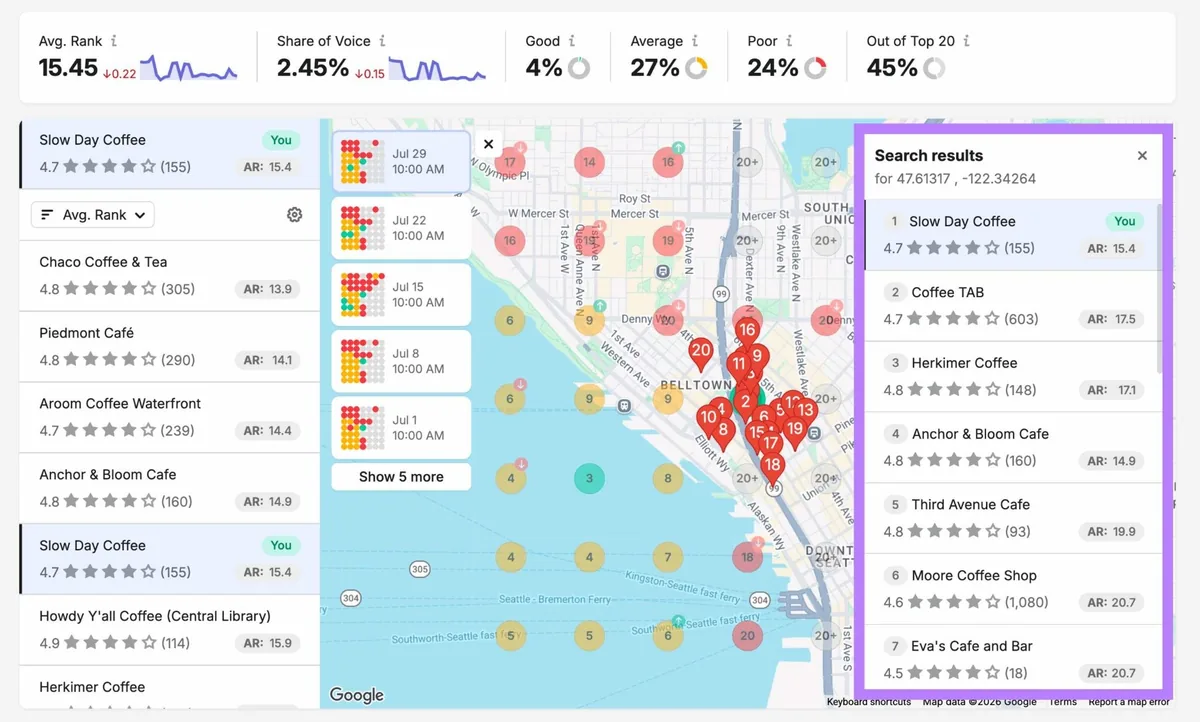Image resolution: width=1200 pixels, height=722 pixels.
Task: Click Slow Day Coffee ranked 1 in search results
Action: pos(1009,234)
